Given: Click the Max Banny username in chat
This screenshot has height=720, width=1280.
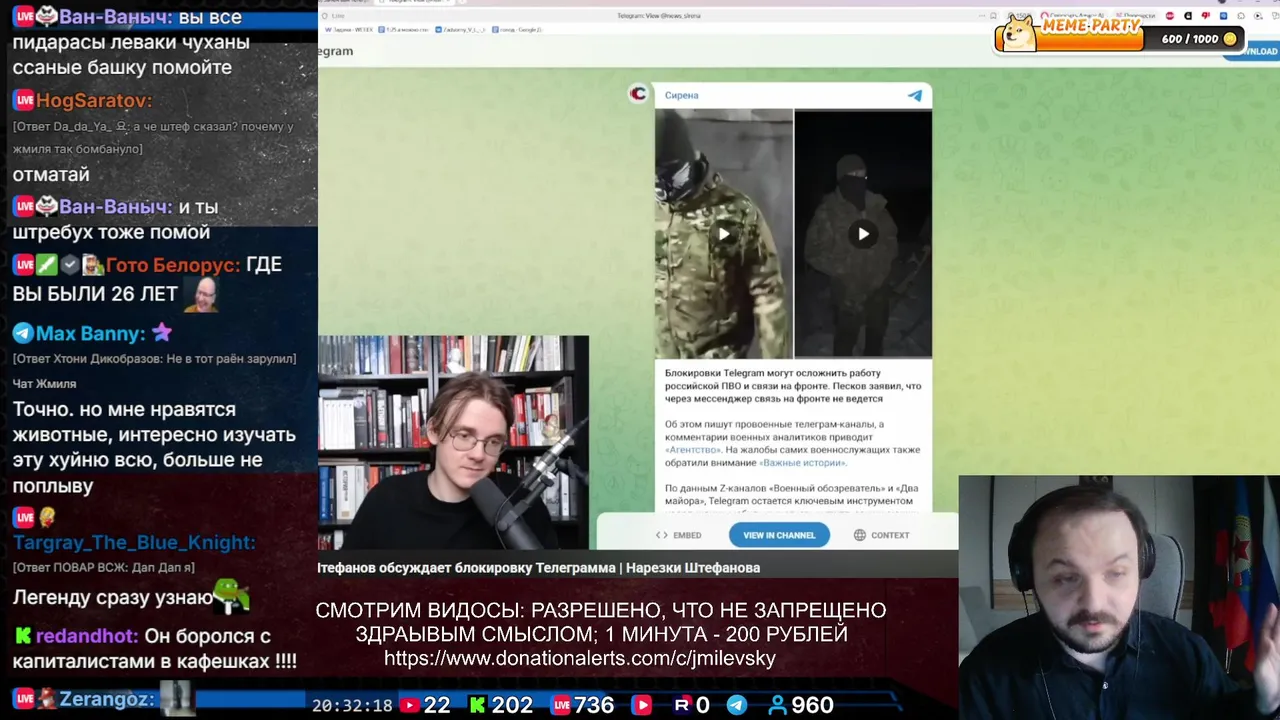Looking at the screenshot, I should pyautogui.click(x=90, y=333).
